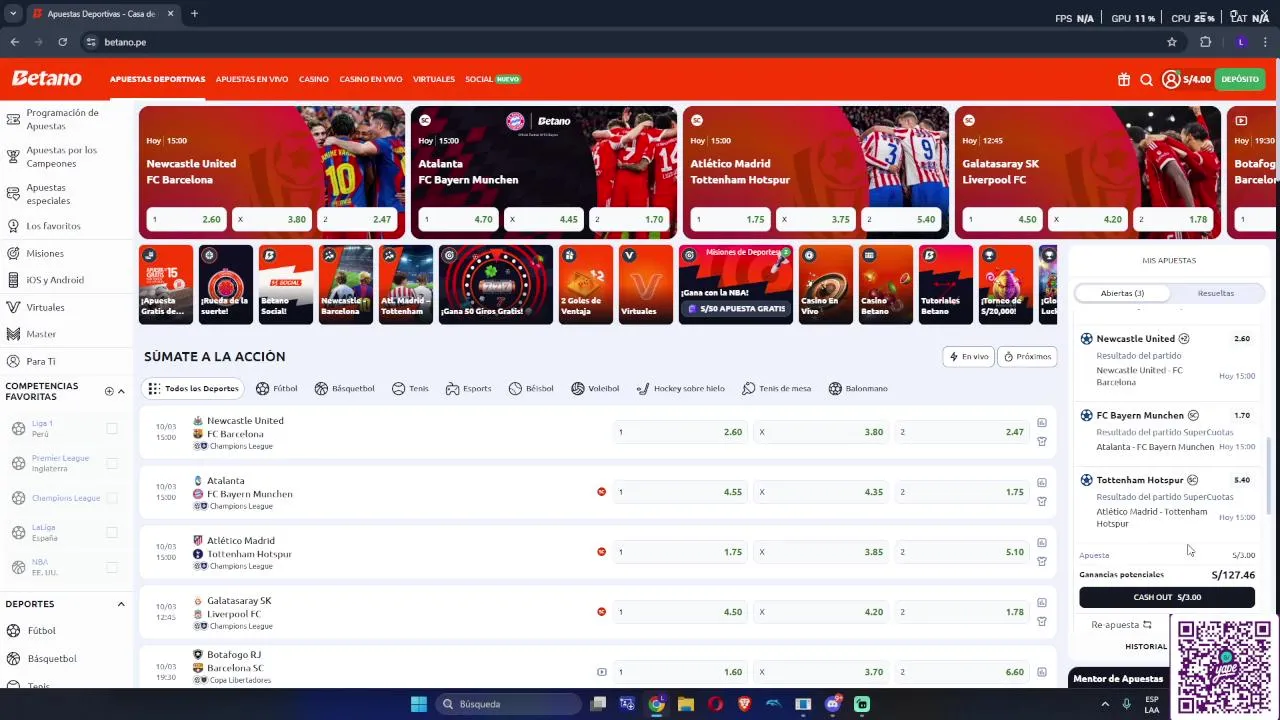This screenshot has width=1280, height=720.
Task: Go to Casino en Vivo menu
Action: pos(371,79)
